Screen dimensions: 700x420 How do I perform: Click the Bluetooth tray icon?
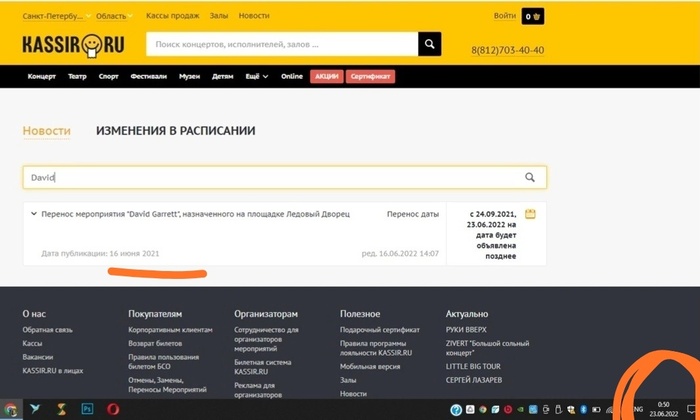point(583,409)
